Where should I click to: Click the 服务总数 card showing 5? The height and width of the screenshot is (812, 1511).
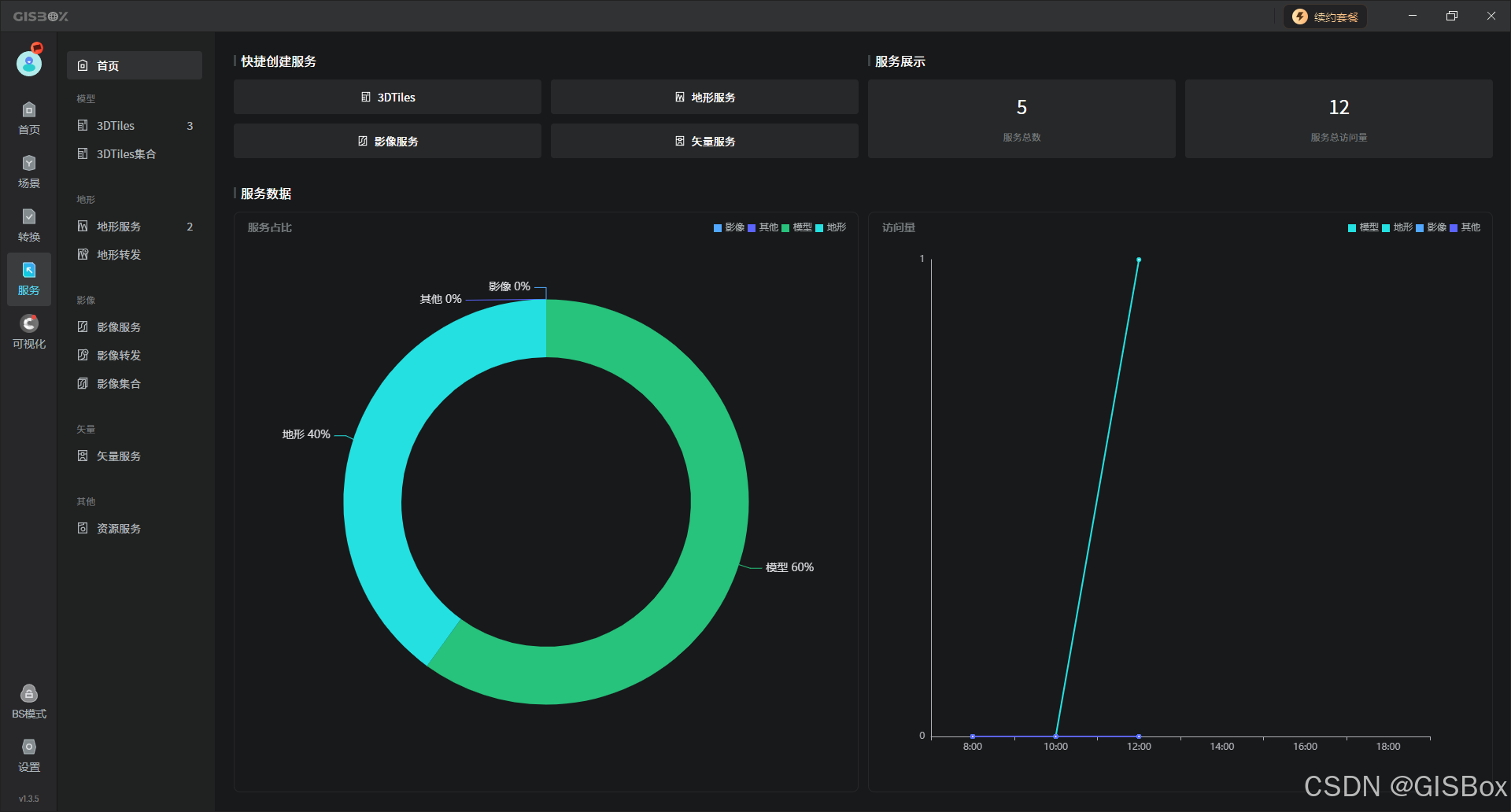[x=1021, y=119]
